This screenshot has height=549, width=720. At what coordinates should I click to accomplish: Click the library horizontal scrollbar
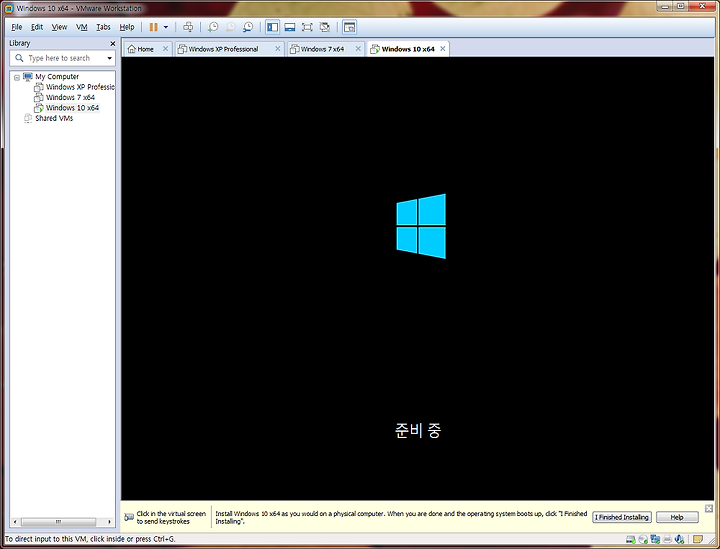[58, 521]
